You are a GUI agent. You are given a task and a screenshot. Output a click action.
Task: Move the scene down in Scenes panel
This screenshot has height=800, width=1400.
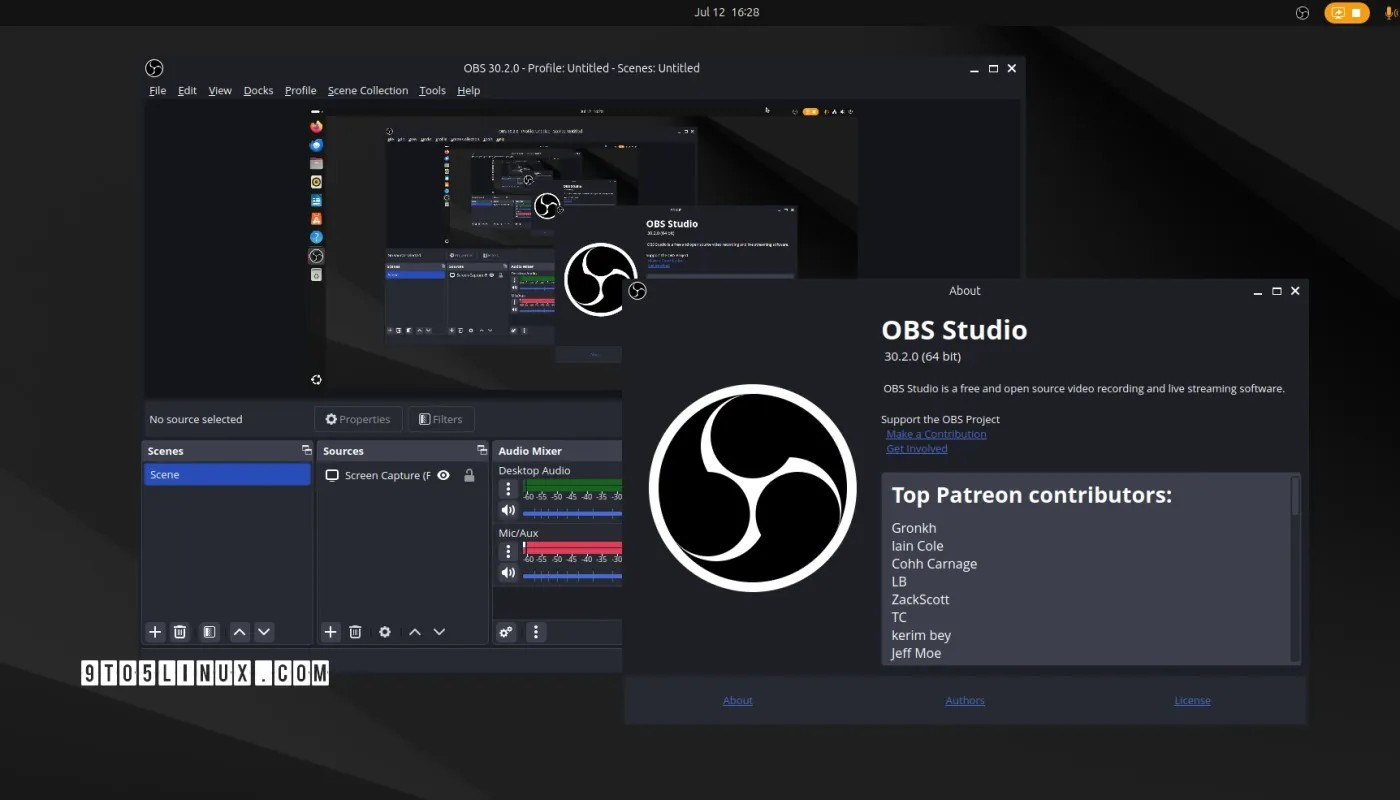click(x=264, y=632)
